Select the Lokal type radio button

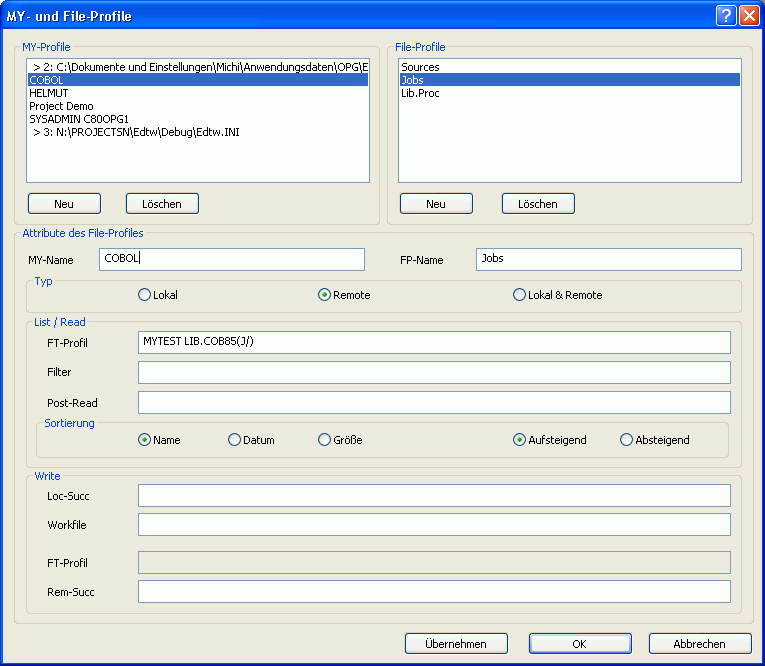145,295
